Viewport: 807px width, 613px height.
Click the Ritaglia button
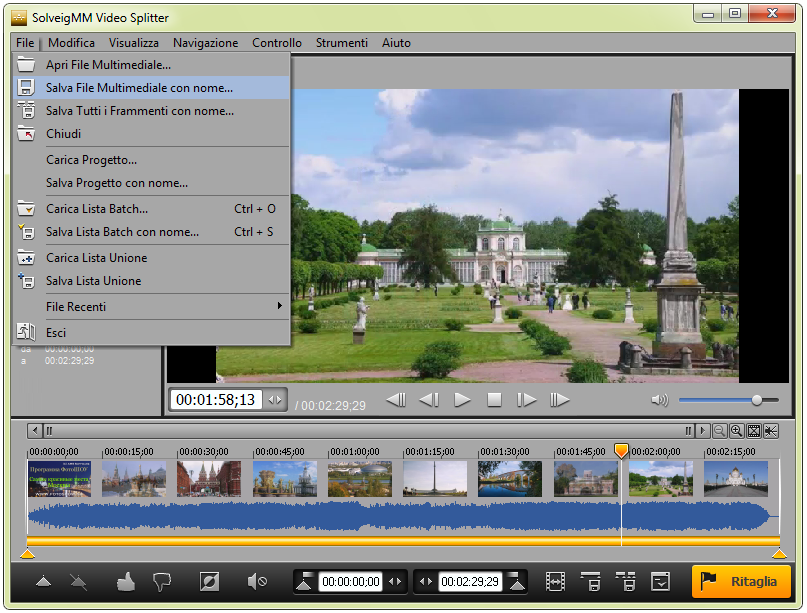[741, 582]
